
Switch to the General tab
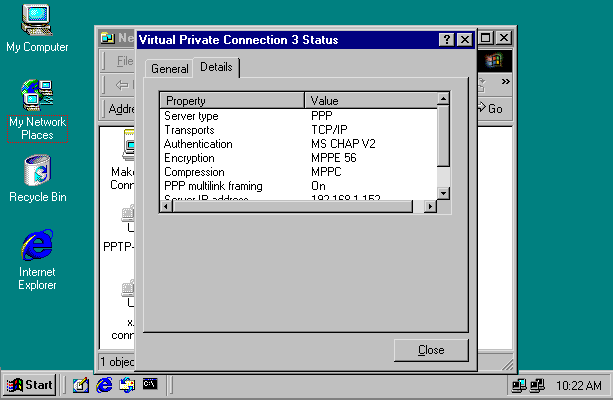click(169, 69)
